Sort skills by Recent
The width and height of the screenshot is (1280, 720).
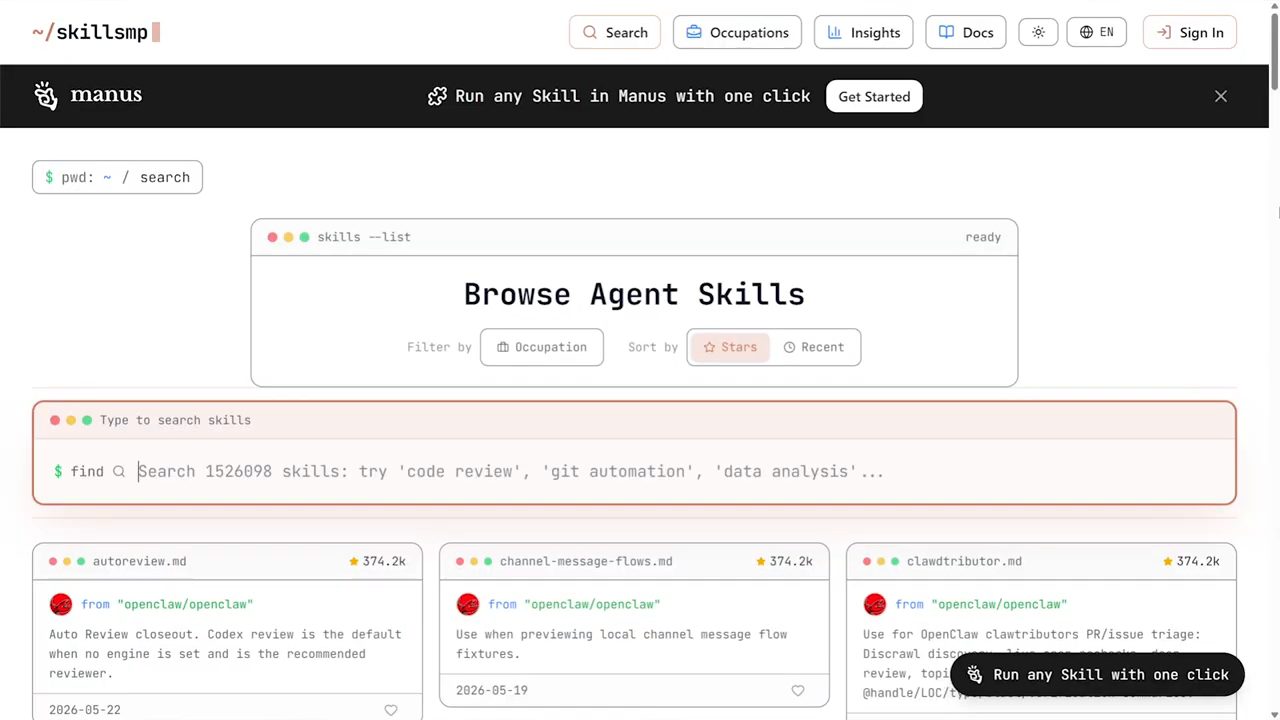pyautogui.click(x=813, y=347)
